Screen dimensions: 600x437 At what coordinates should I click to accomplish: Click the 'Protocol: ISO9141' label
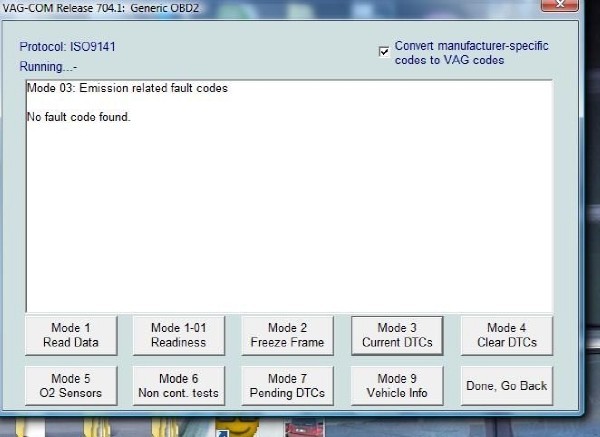67,47
